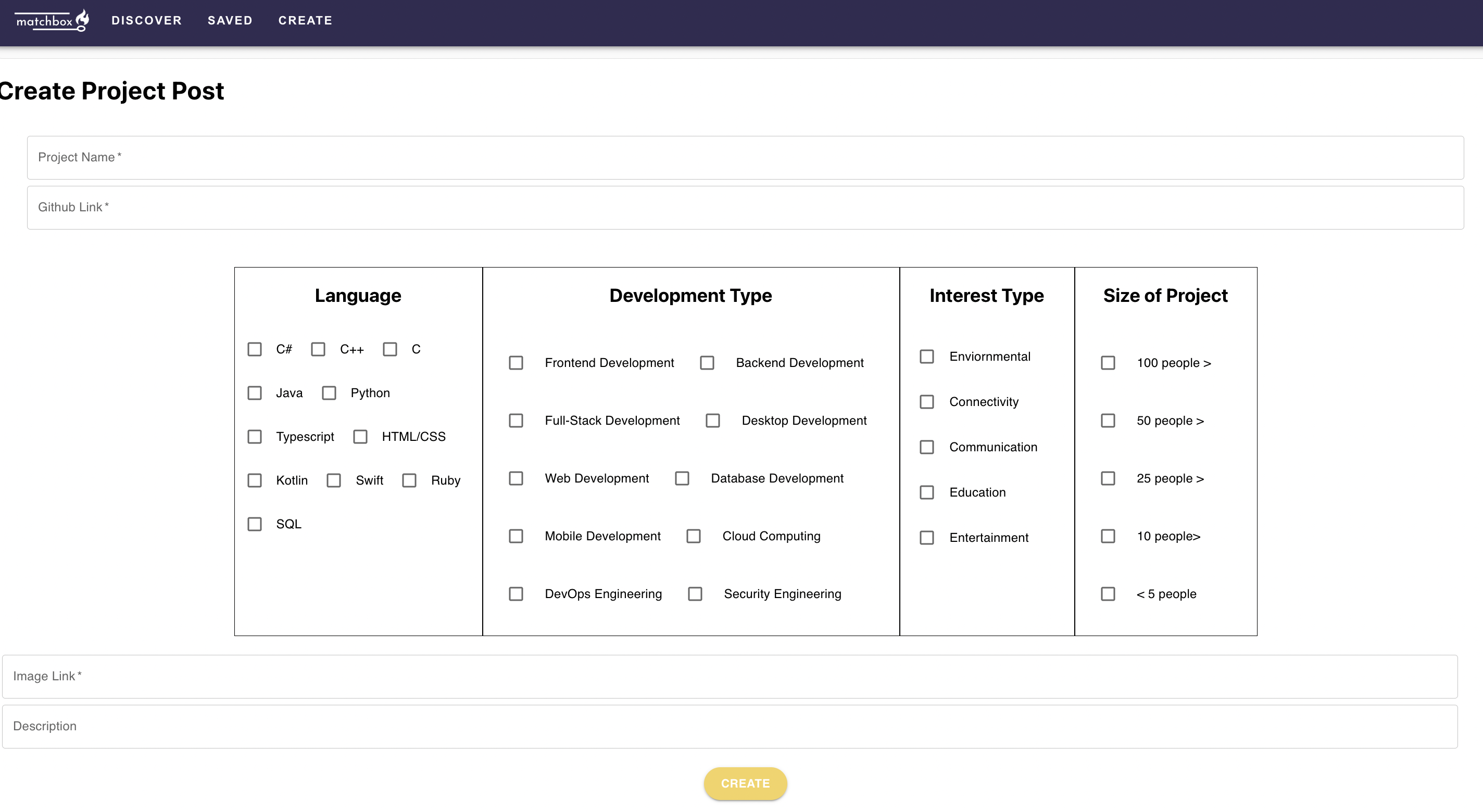Click the yellow Create button

point(745,783)
